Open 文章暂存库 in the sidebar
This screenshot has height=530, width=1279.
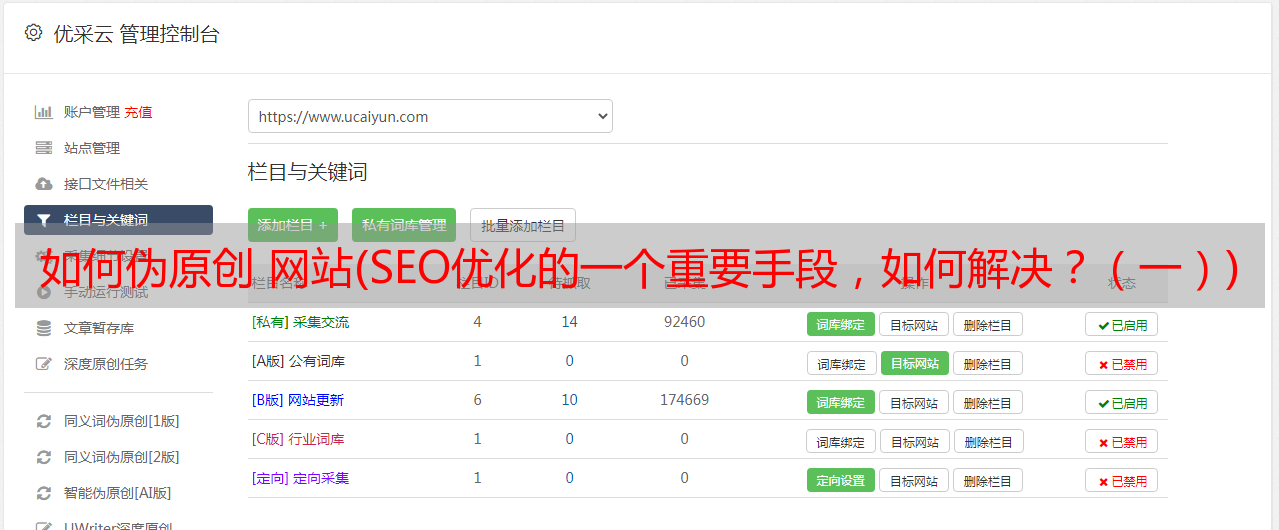pyautogui.click(x=99, y=328)
